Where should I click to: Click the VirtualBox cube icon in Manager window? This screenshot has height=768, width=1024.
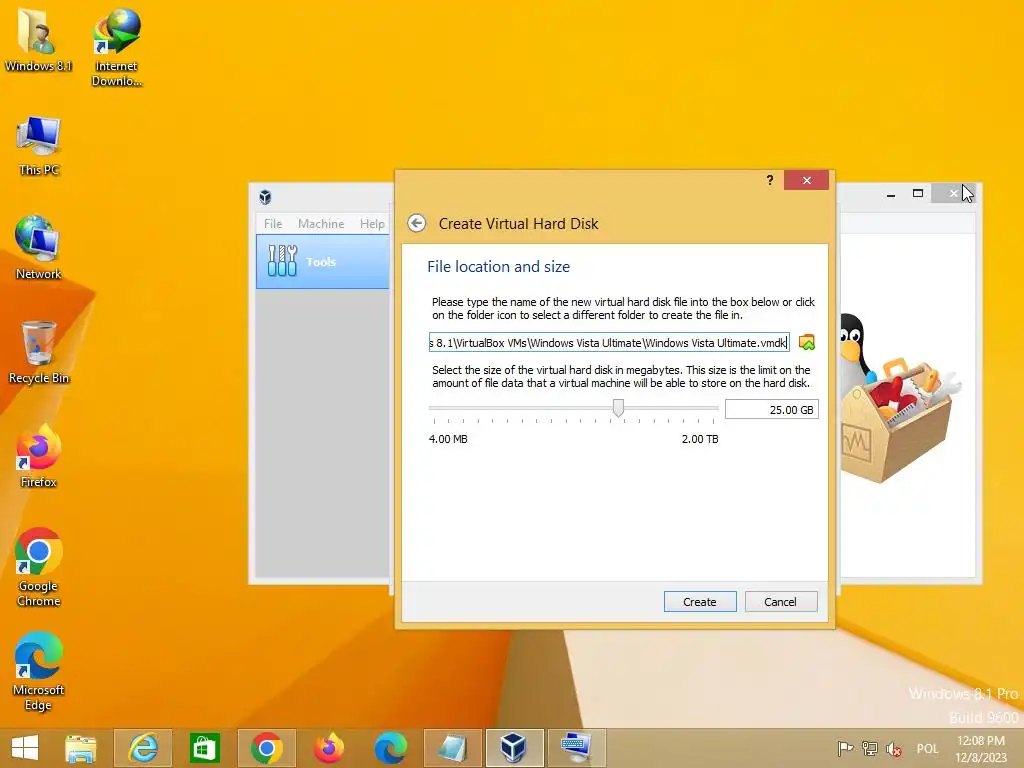(x=265, y=197)
